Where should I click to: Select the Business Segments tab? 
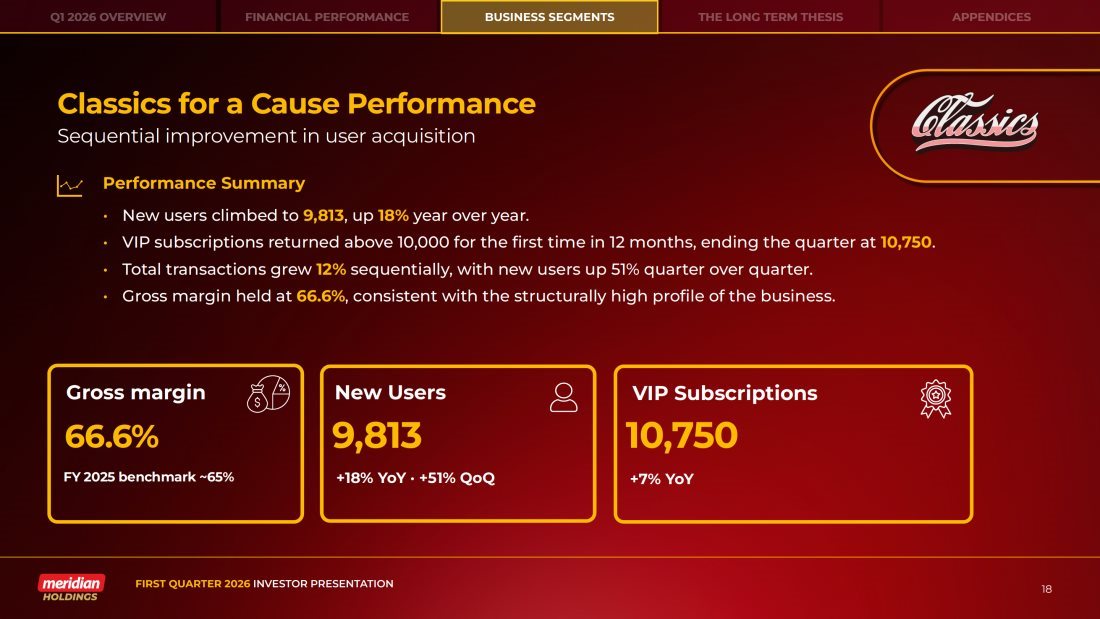click(549, 17)
